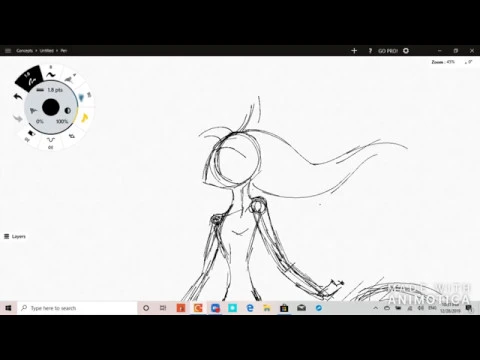Open File Explorer from taskbar
480x360 pixels.
pyautogui.click(x=267, y=308)
